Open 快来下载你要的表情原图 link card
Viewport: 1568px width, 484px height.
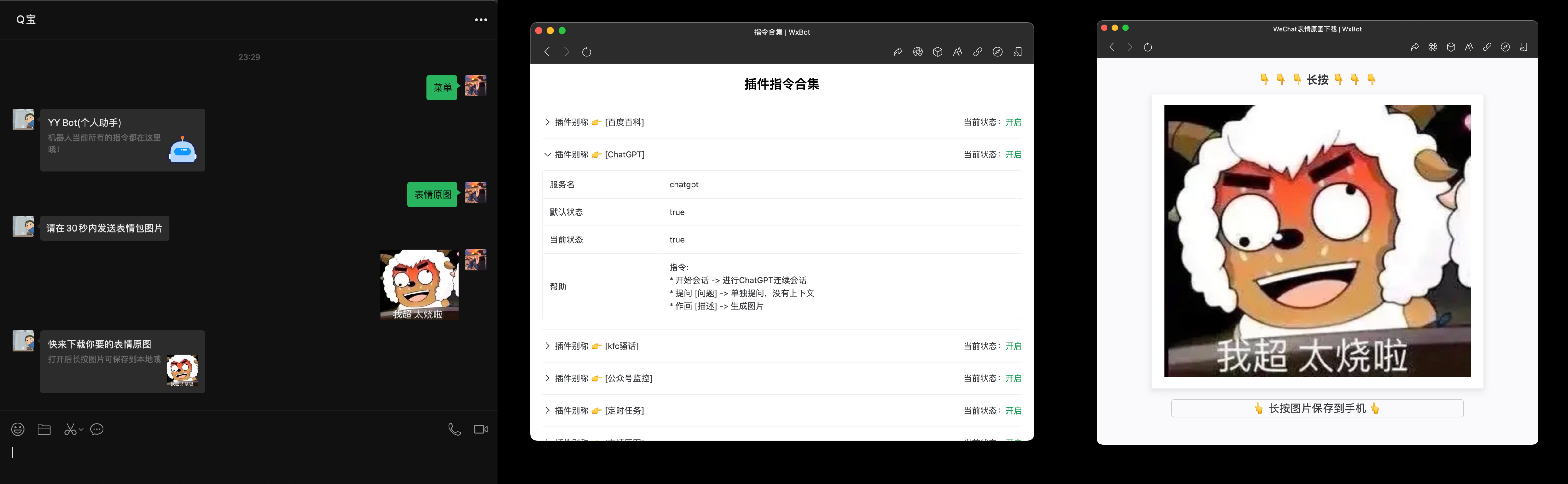(122, 362)
